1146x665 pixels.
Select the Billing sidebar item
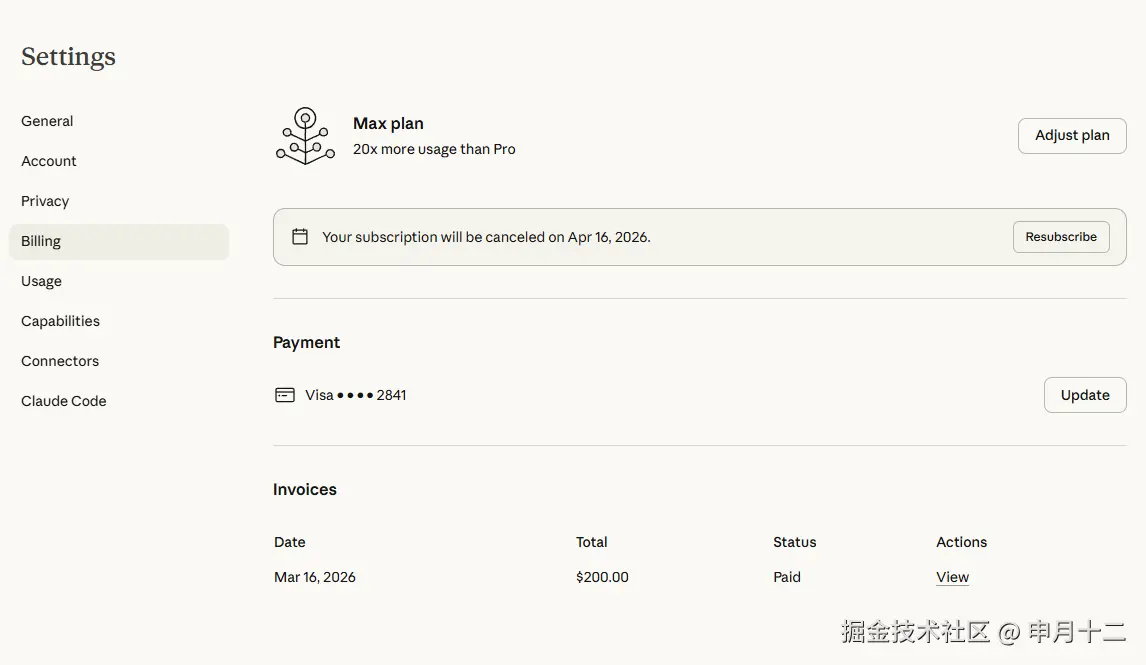coord(41,241)
